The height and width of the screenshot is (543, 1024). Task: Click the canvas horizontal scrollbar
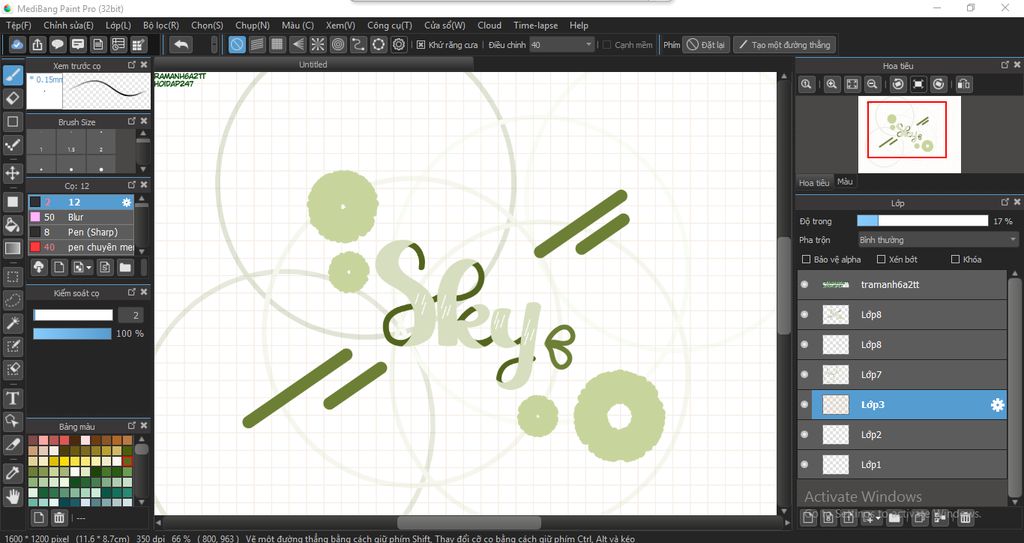(469, 523)
